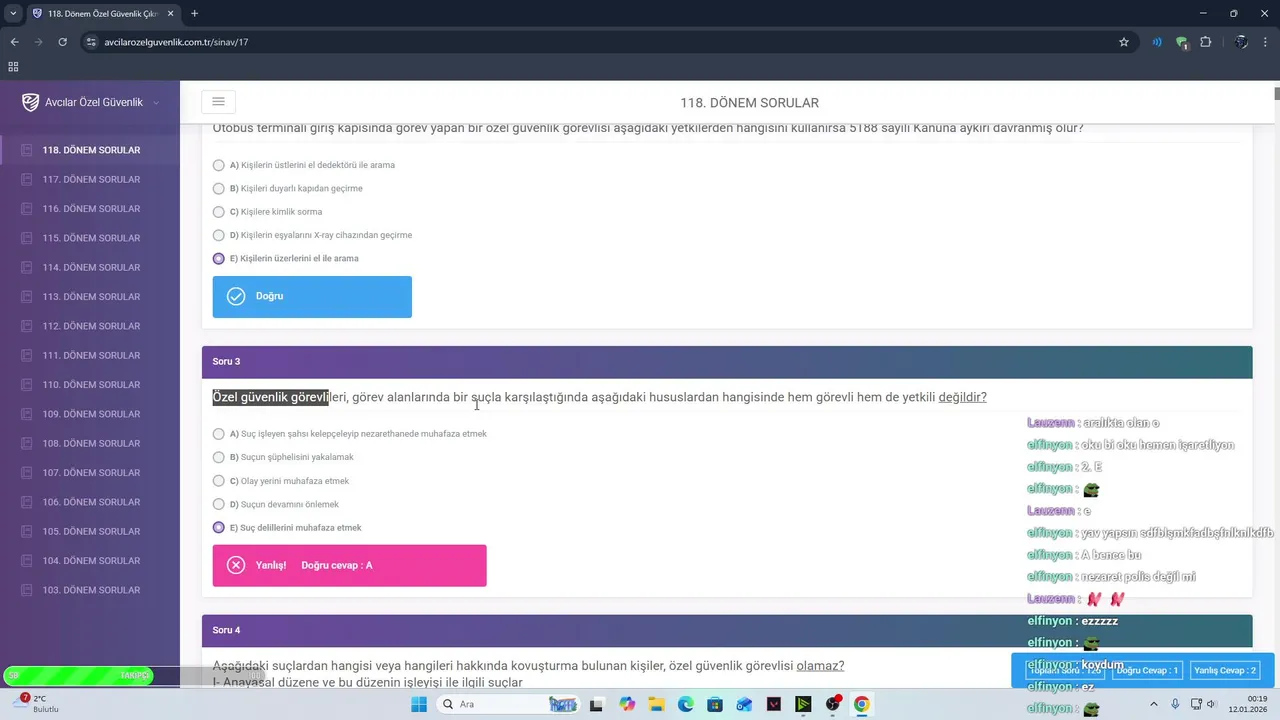
Task: Open the blue sound-wave extension icon
Action: 1157,42
